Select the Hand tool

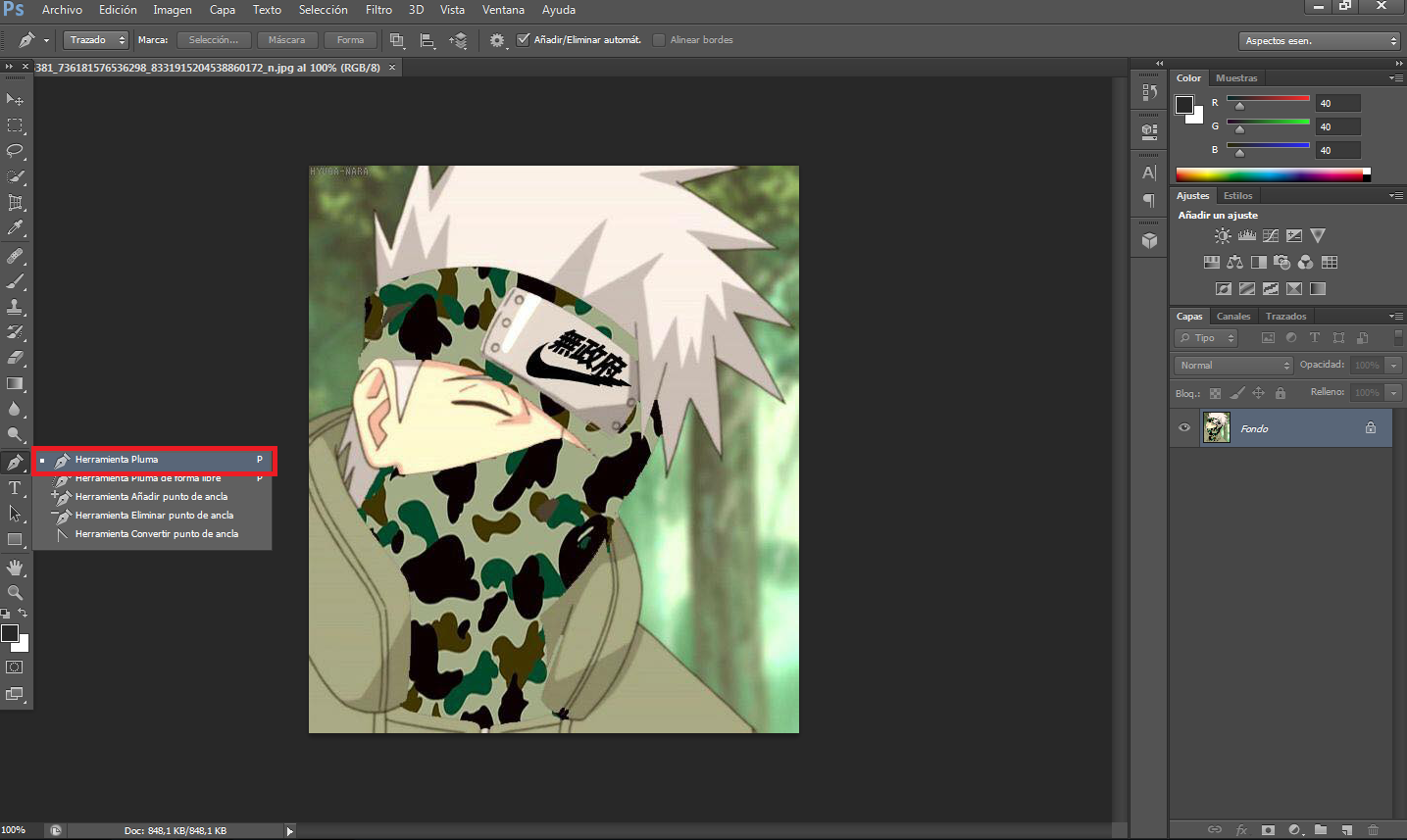pyautogui.click(x=15, y=568)
